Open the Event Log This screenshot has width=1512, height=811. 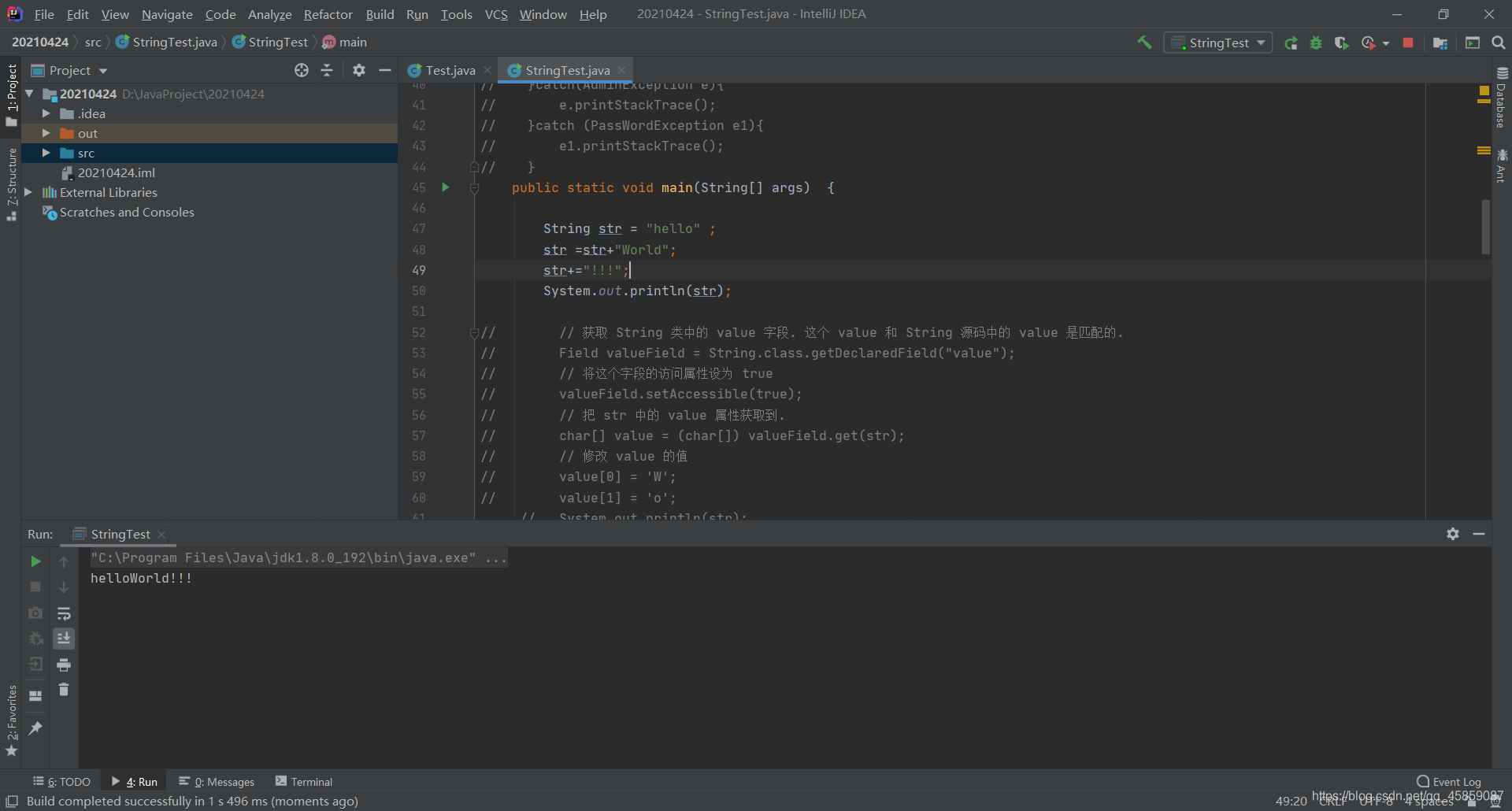pyautogui.click(x=1449, y=781)
